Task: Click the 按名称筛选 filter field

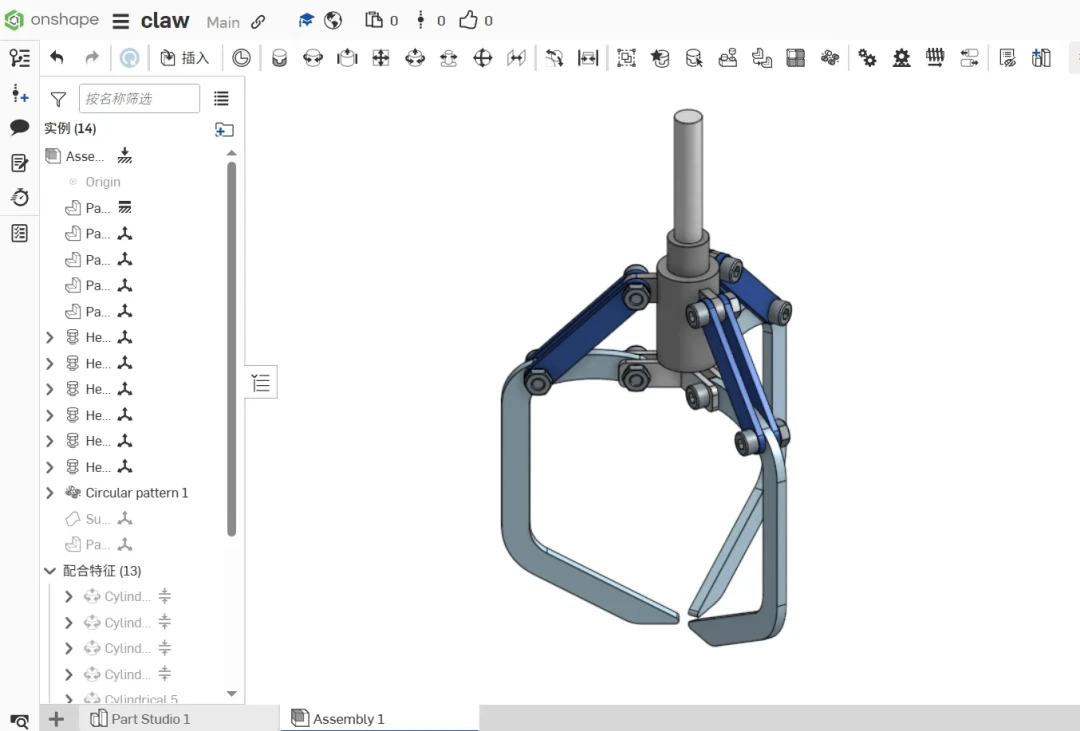Action: (x=139, y=99)
